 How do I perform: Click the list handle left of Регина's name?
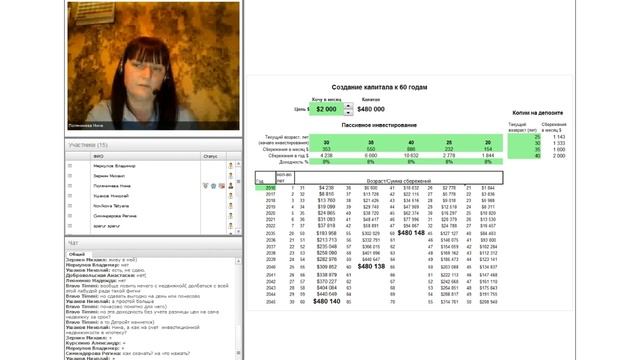[x=70, y=216]
